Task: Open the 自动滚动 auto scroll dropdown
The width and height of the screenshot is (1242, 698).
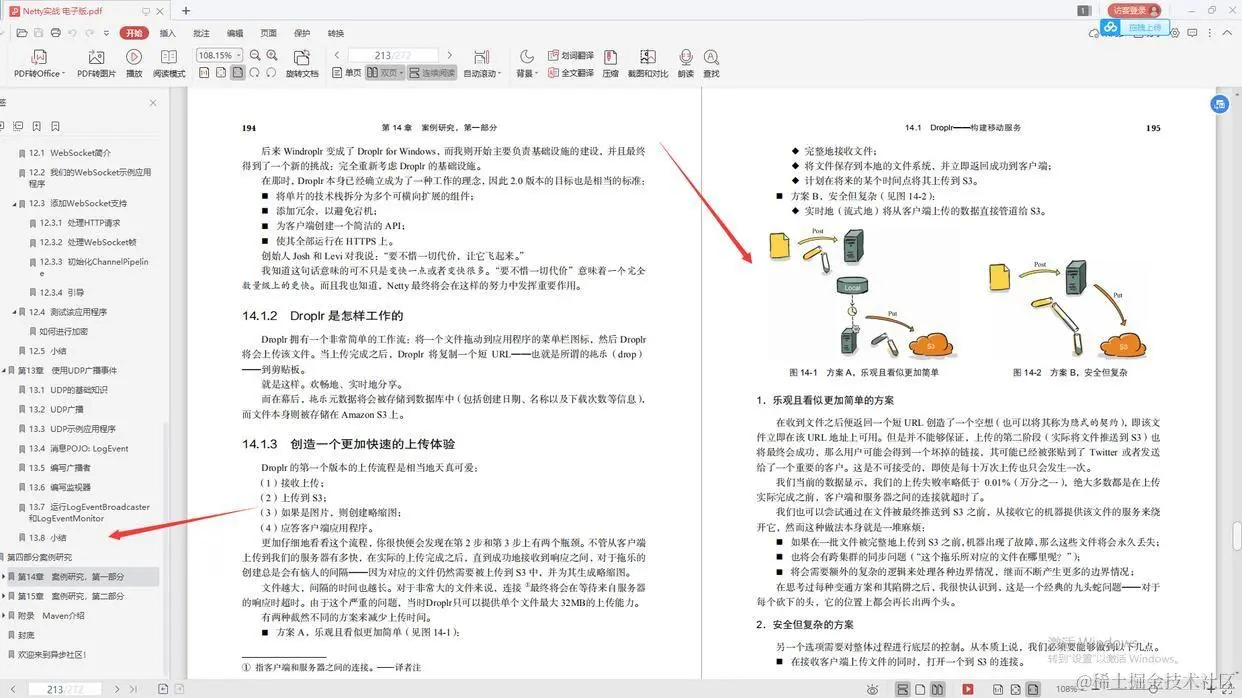Action: pos(483,64)
